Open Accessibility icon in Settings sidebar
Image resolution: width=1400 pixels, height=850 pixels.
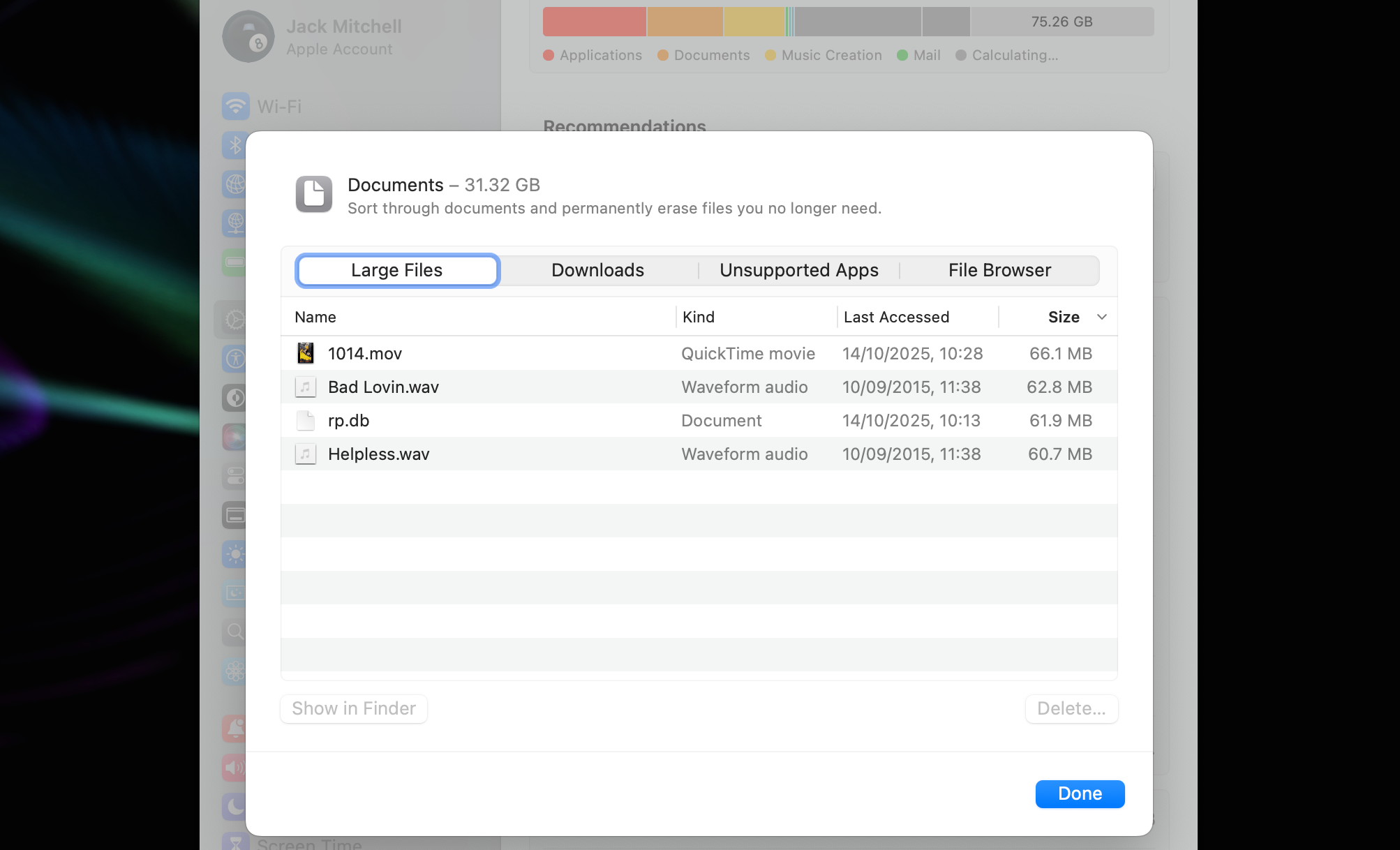pos(234,359)
